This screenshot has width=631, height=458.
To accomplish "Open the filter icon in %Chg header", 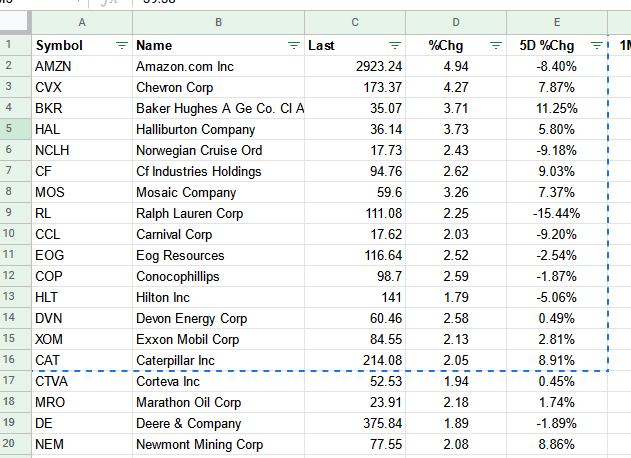I will click(496, 45).
